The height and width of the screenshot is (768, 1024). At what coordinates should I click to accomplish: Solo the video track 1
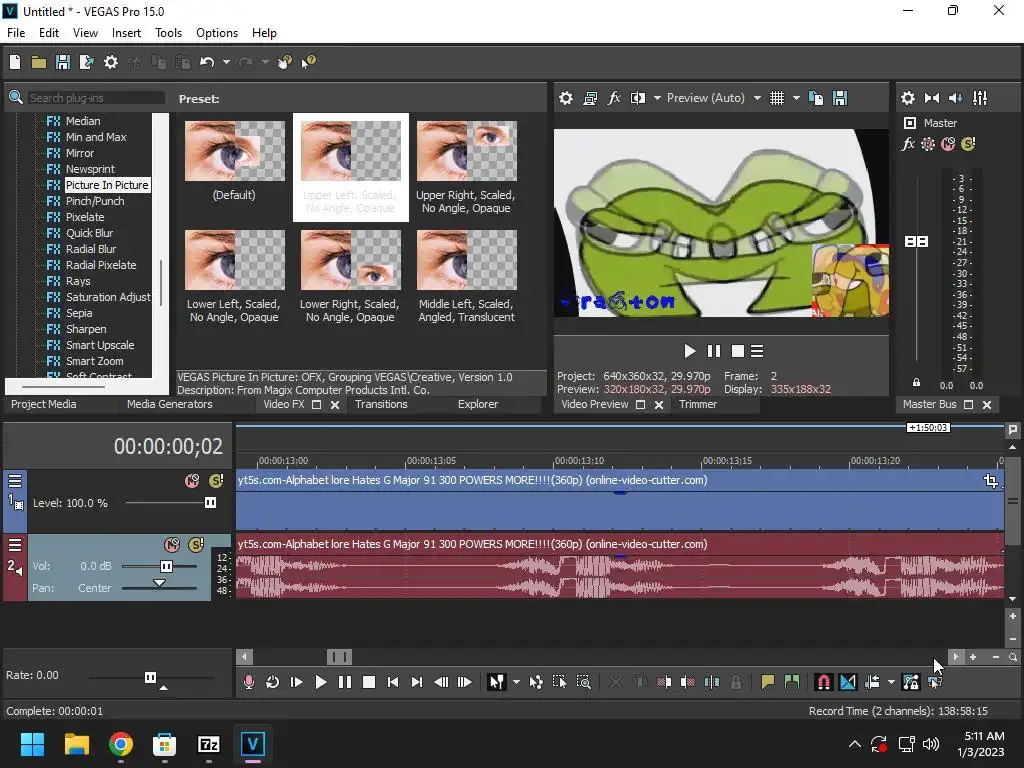coord(216,481)
